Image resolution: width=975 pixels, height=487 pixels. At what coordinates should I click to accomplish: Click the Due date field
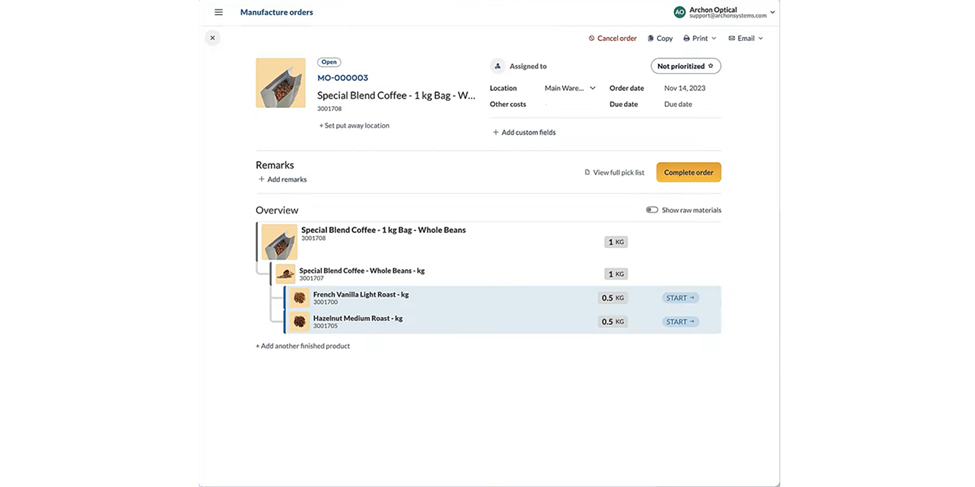(678, 104)
